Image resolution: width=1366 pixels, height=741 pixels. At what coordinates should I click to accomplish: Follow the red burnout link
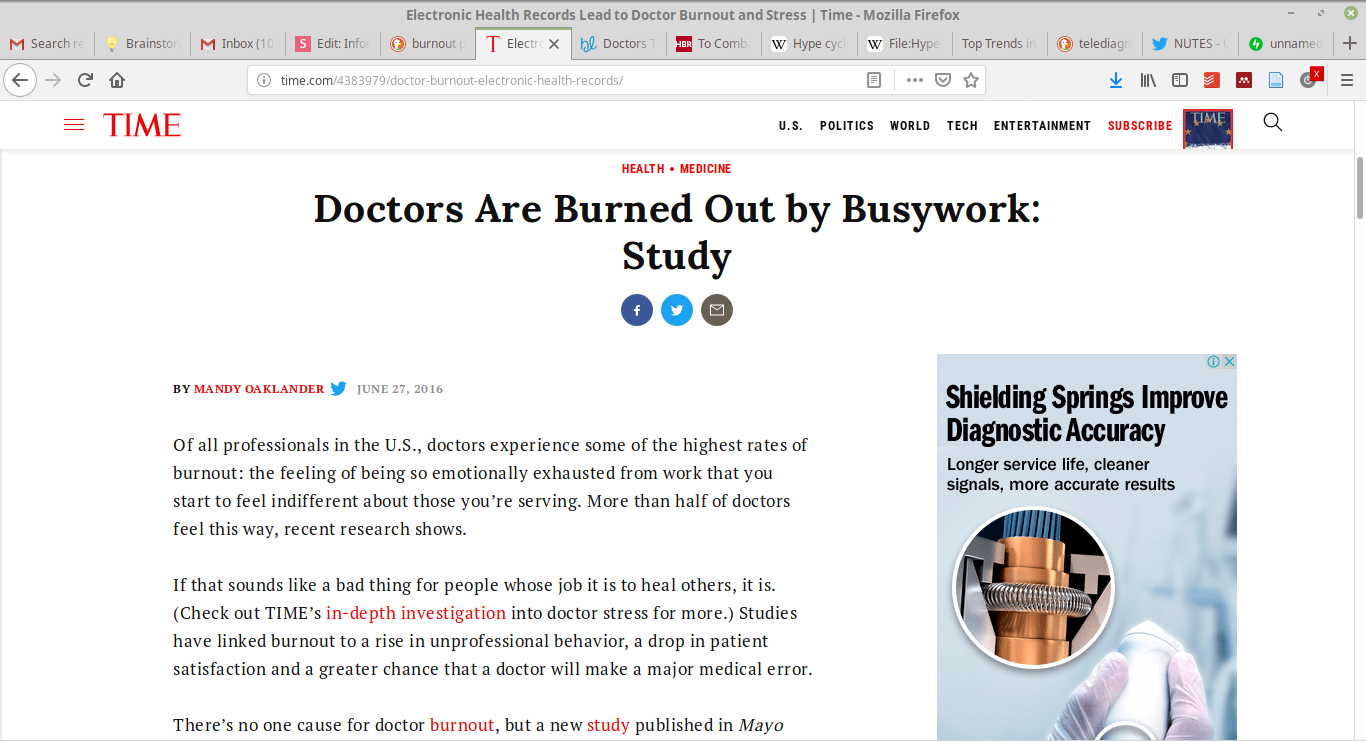(462, 725)
